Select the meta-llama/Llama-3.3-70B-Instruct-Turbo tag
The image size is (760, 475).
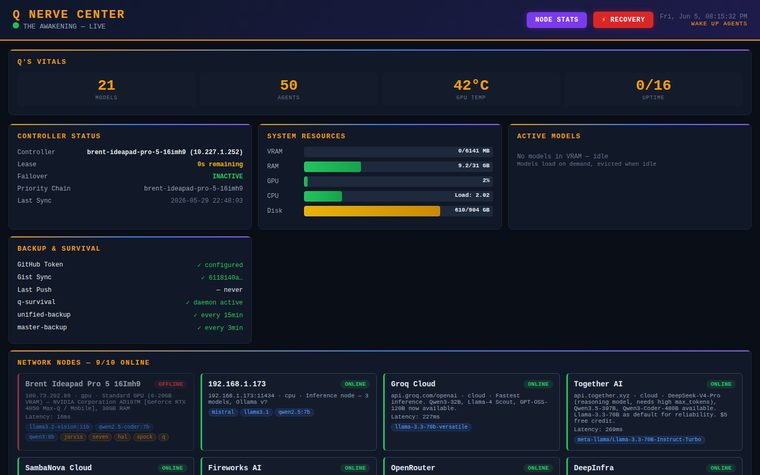click(x=639, y=440)
